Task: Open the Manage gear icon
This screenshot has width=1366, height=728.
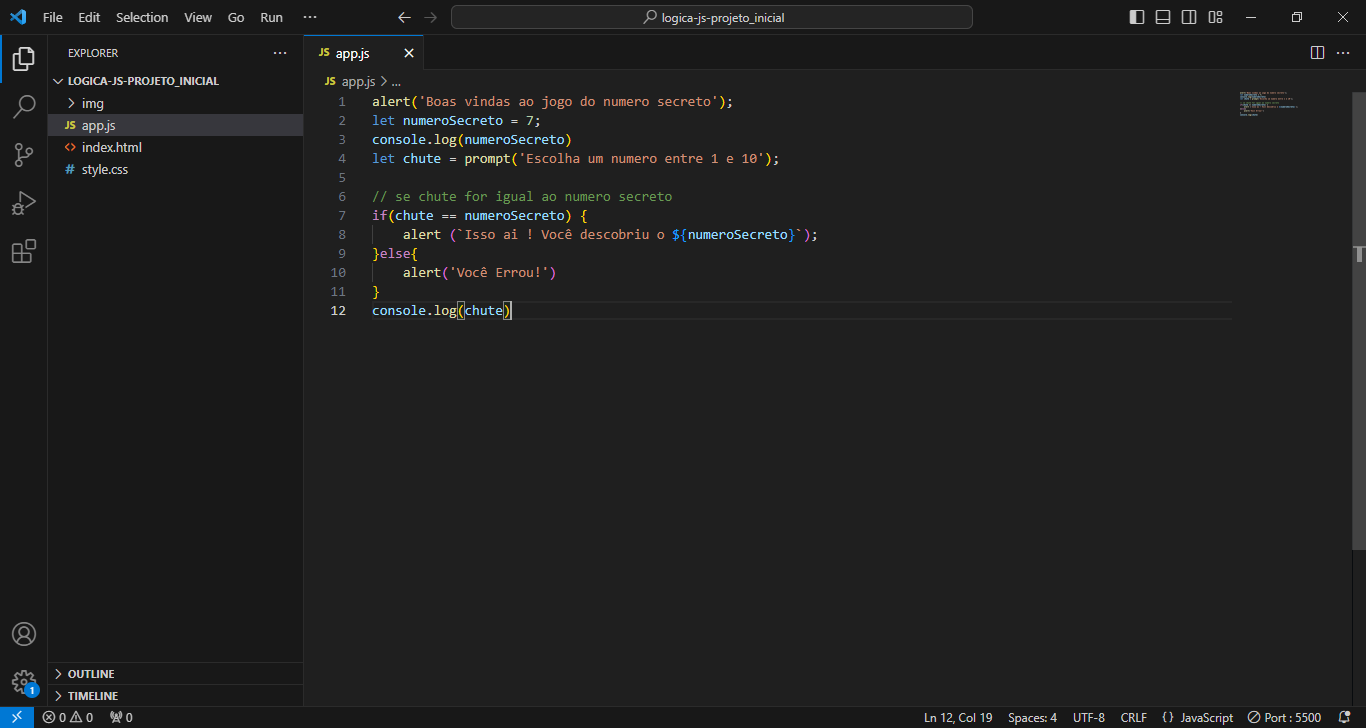Action: [23, 682]
